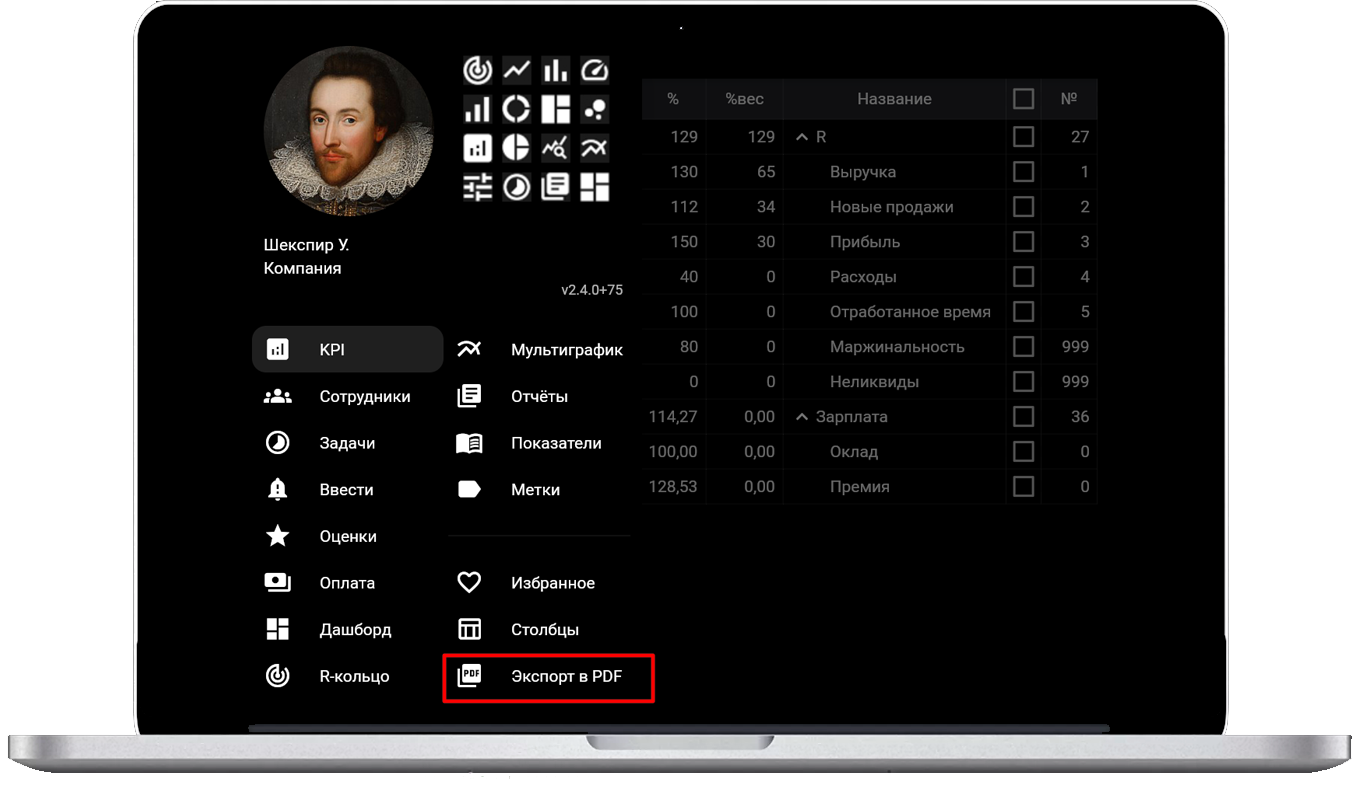Select the ascending signal-bars icon in the grid

[x=478, y=109]
